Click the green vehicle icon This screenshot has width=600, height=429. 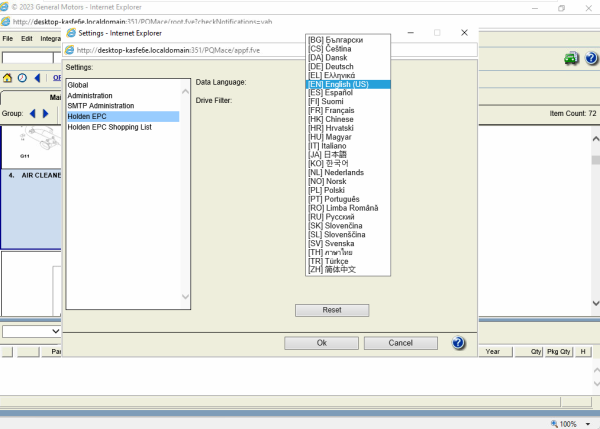(x=570, y=59)
